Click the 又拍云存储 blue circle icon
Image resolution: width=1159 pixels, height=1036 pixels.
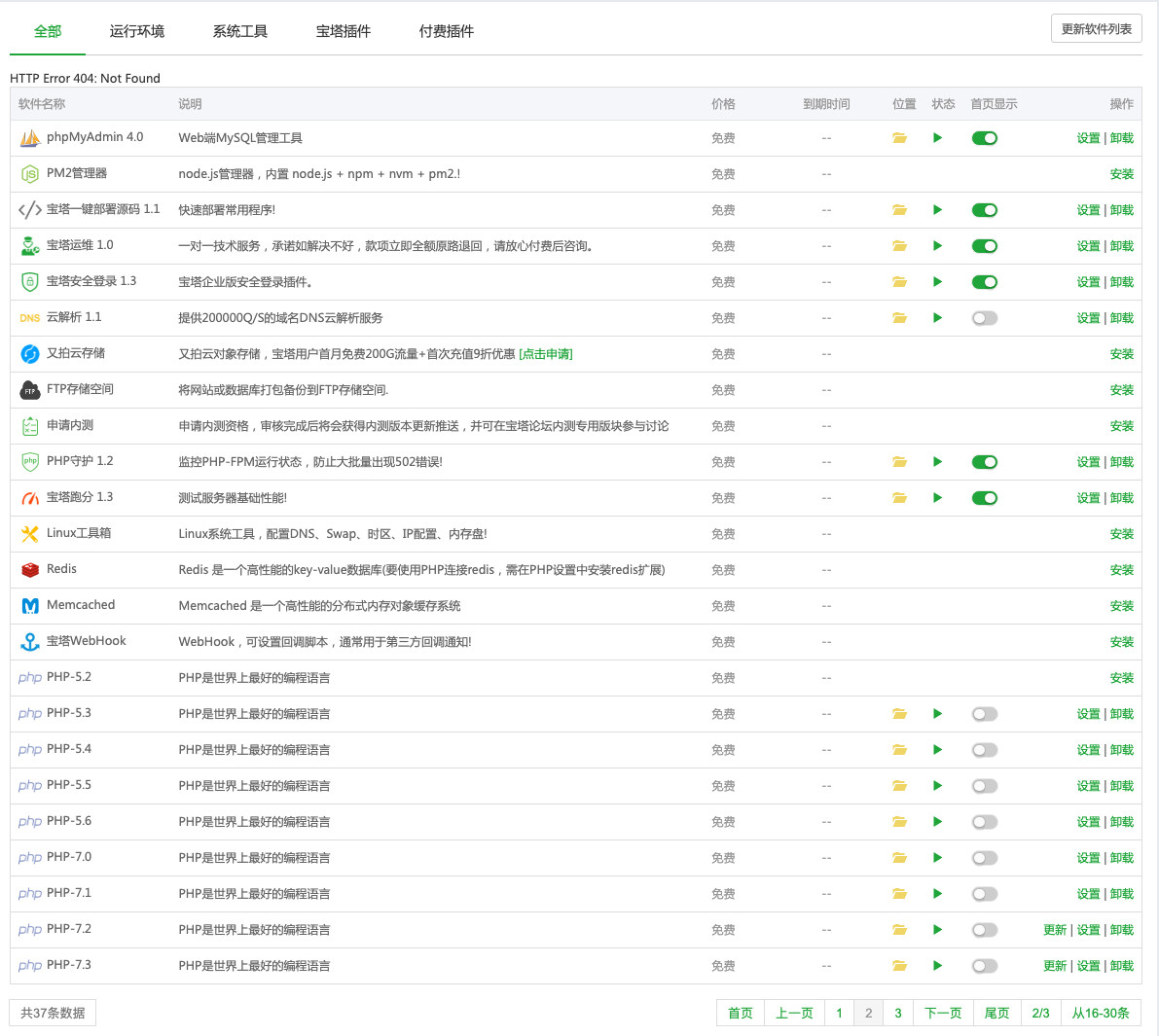29,354
